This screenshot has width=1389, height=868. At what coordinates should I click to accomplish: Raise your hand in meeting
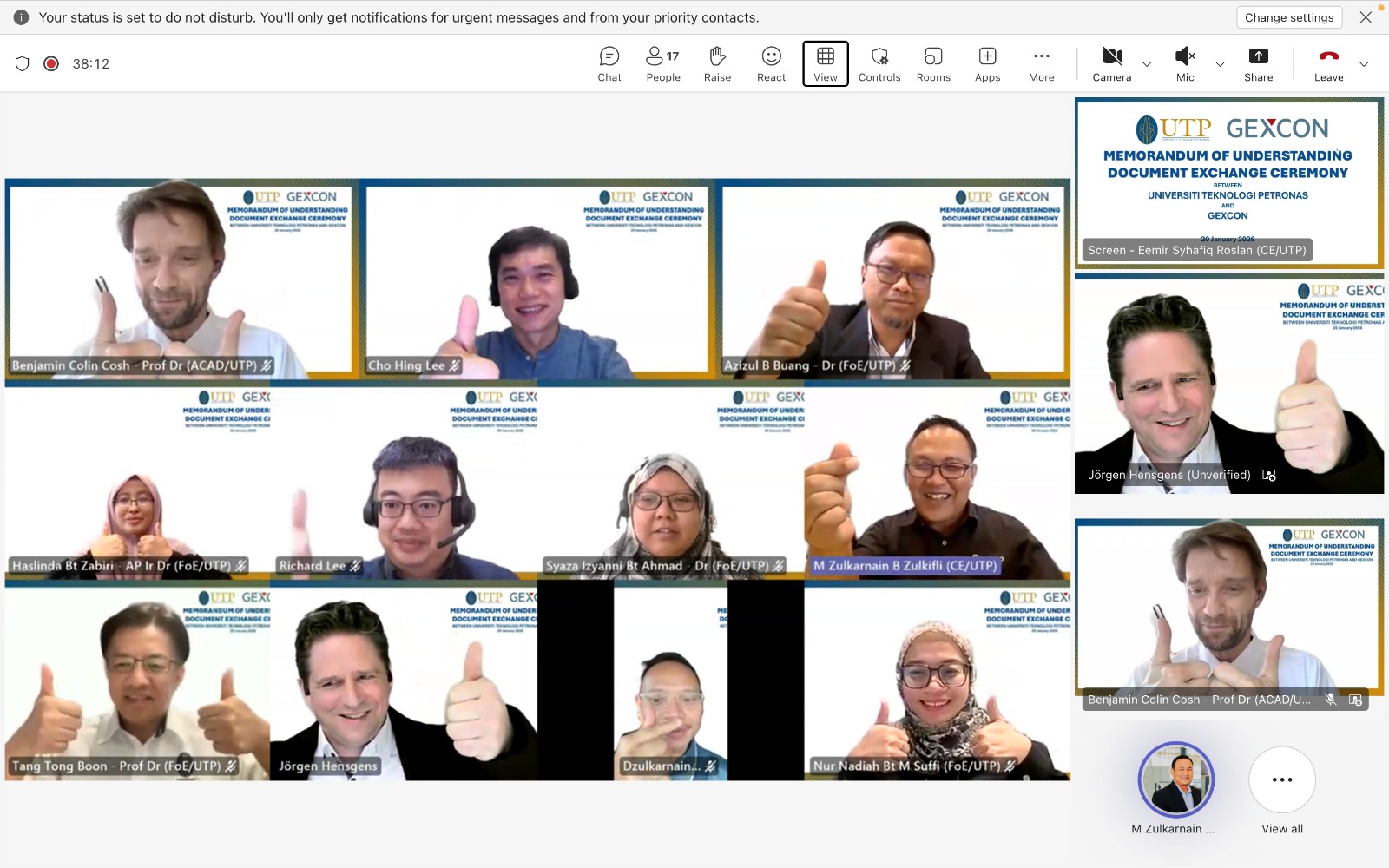pyautogui.click(x=717, y=64)
